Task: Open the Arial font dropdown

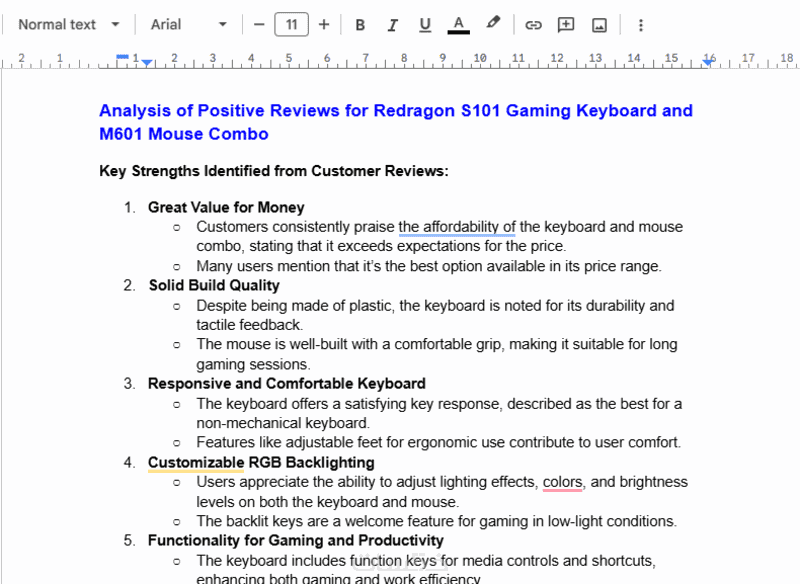Action: [188, 24]
